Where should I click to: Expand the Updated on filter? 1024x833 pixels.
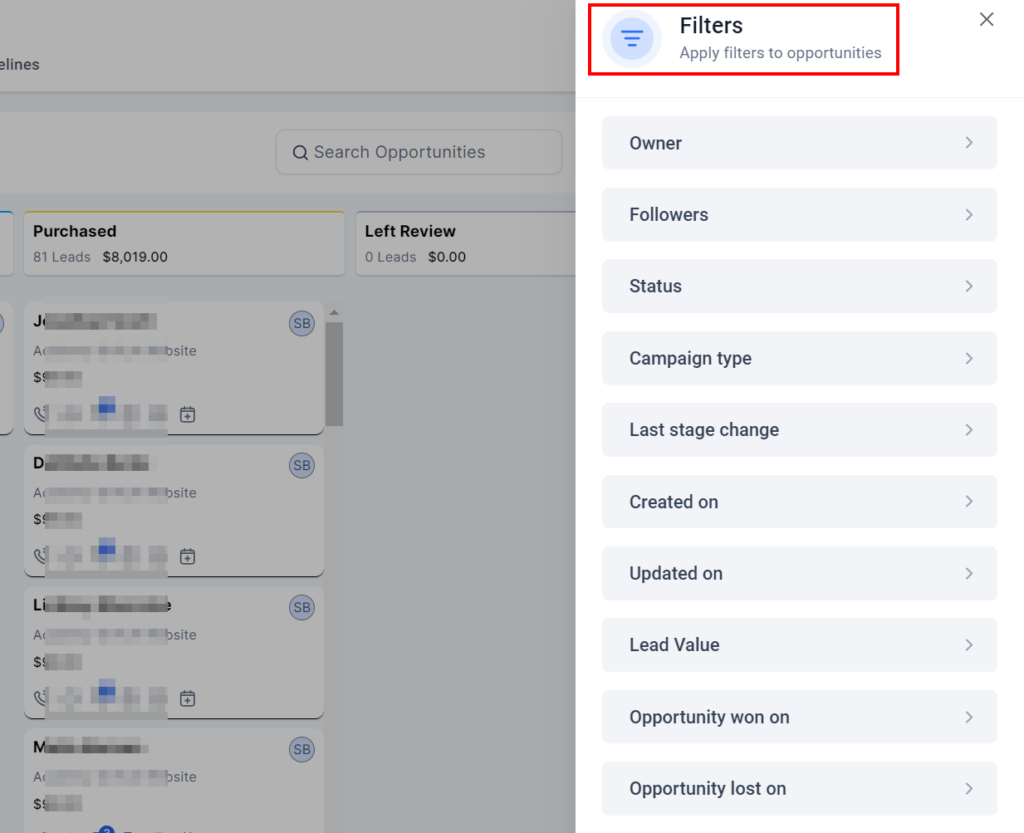799,573
